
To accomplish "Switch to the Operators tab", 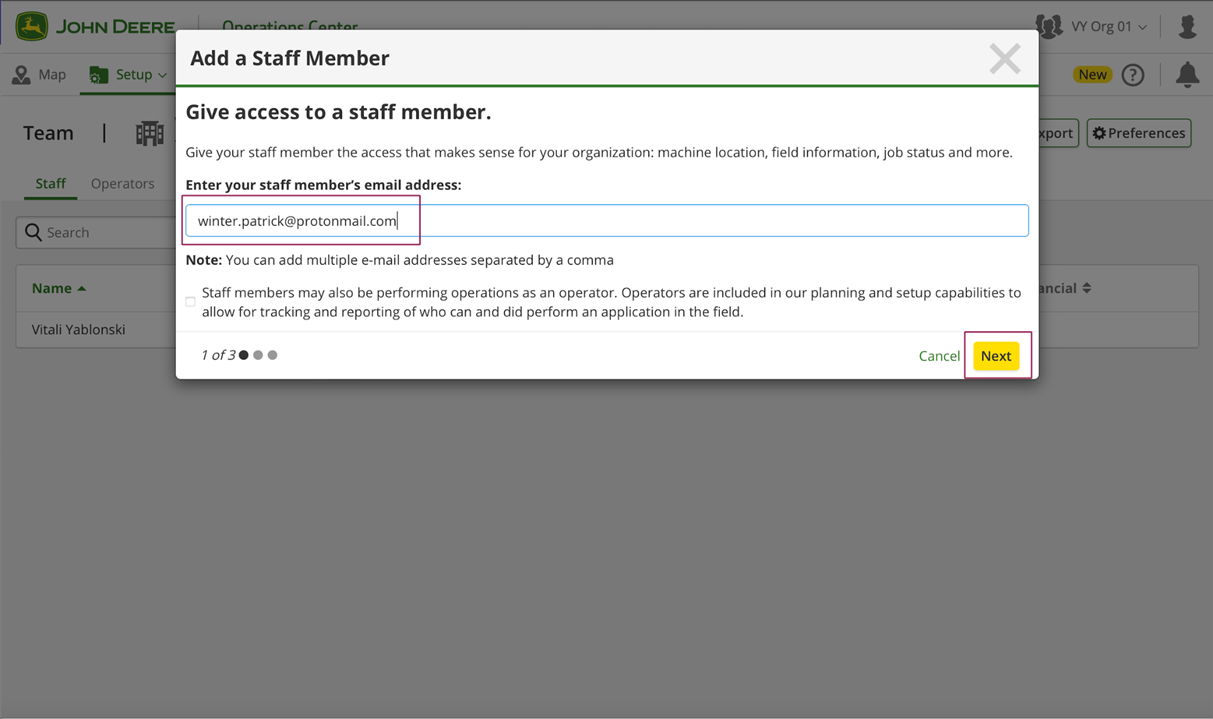I will click(122, 184).
